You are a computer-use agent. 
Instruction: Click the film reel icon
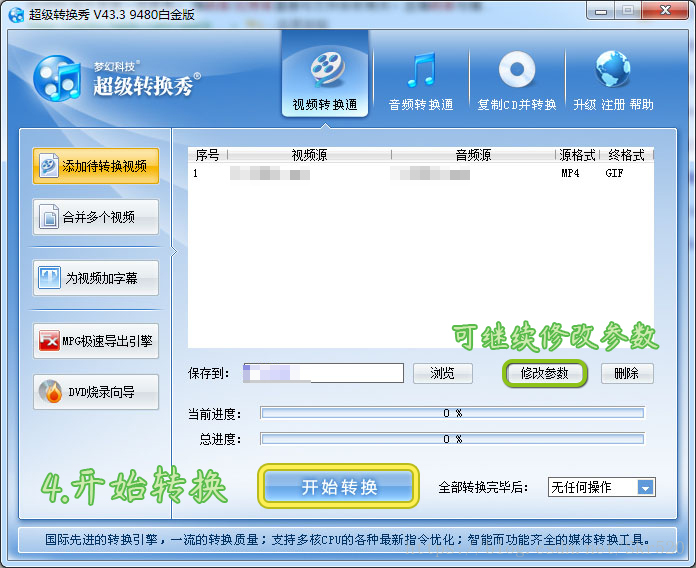pos(328,69)
